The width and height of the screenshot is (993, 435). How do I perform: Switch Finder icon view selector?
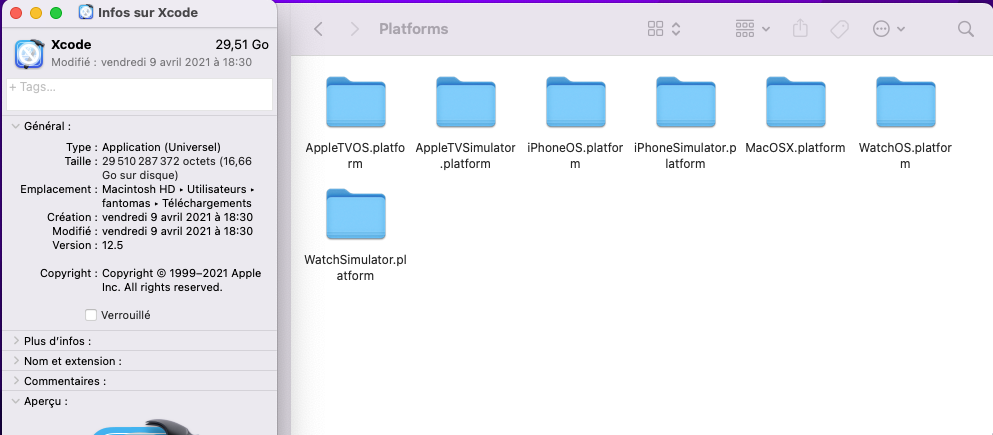click(664, 29)
